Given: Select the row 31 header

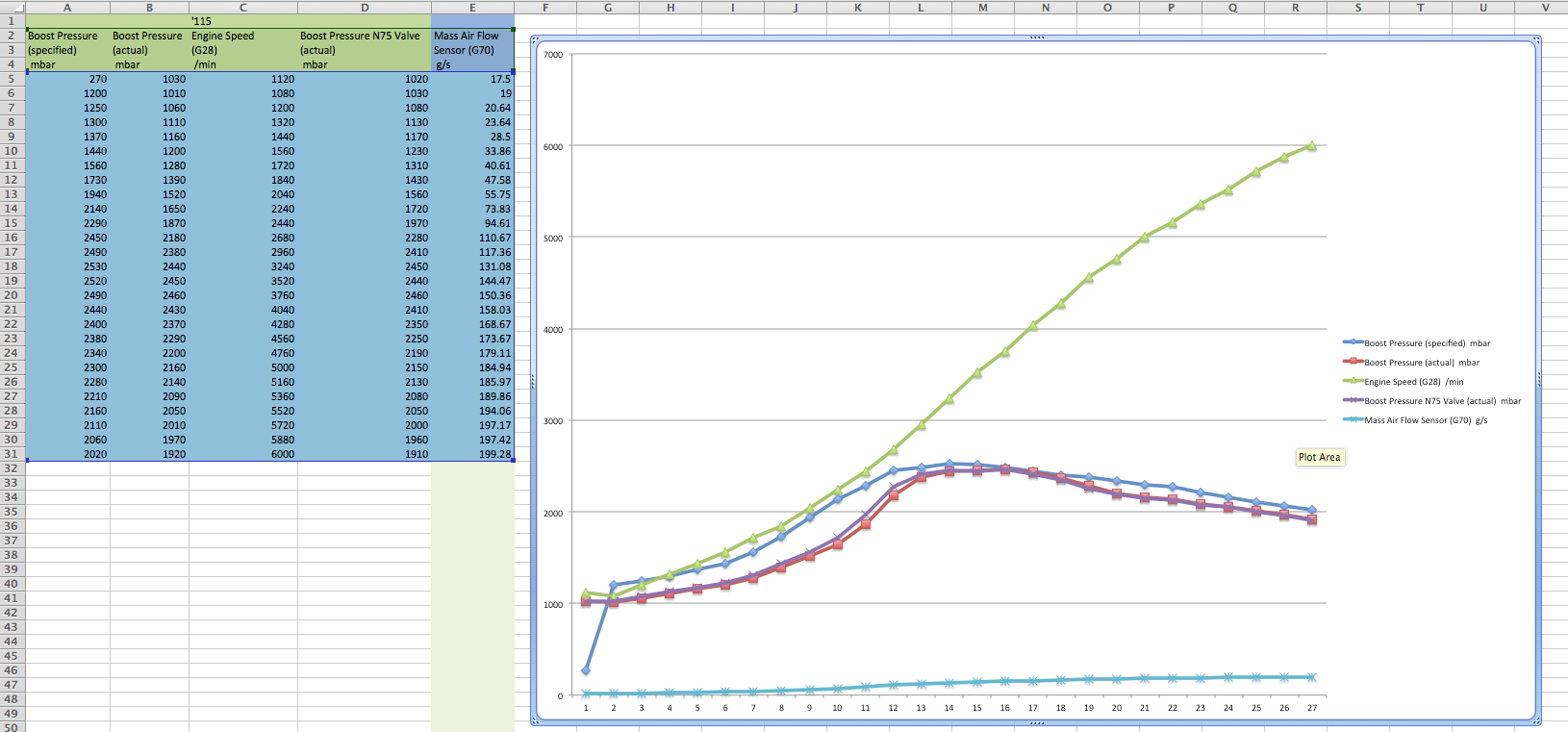Looking at the screenshot, I should 12,454.
